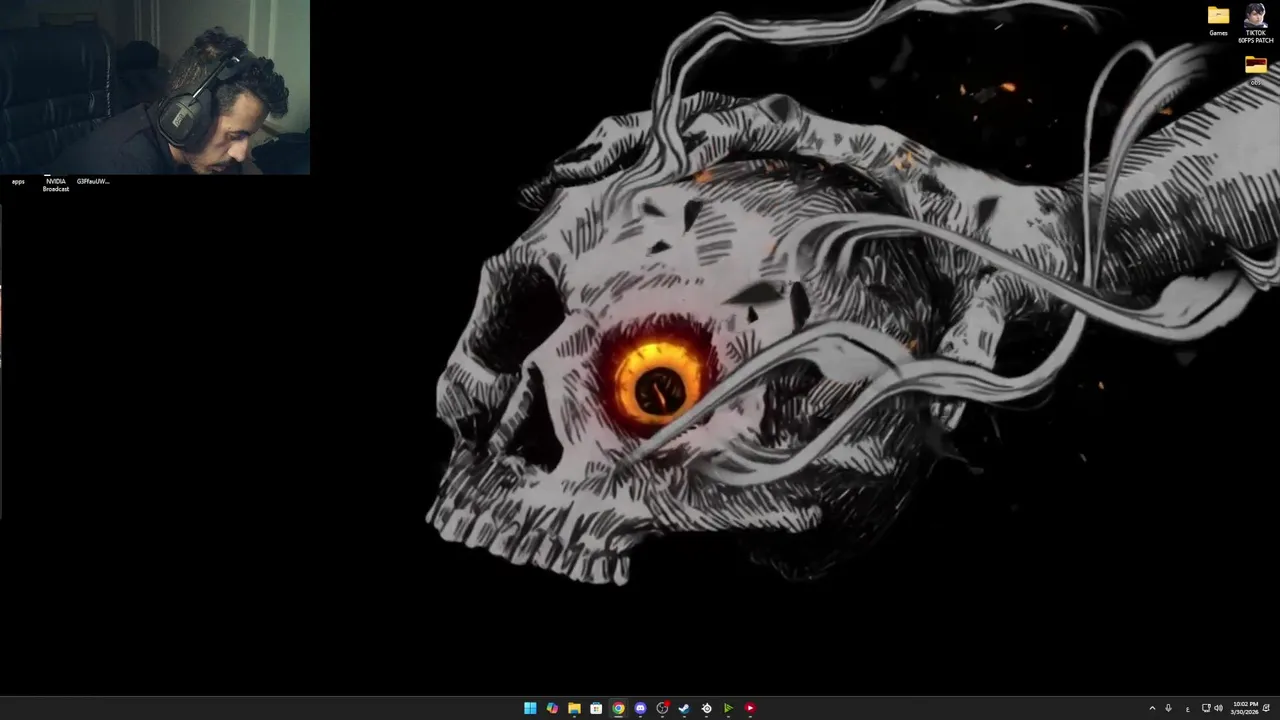Select the TIKTOK 60FPS PATCH desktop shortcut

1255,24
